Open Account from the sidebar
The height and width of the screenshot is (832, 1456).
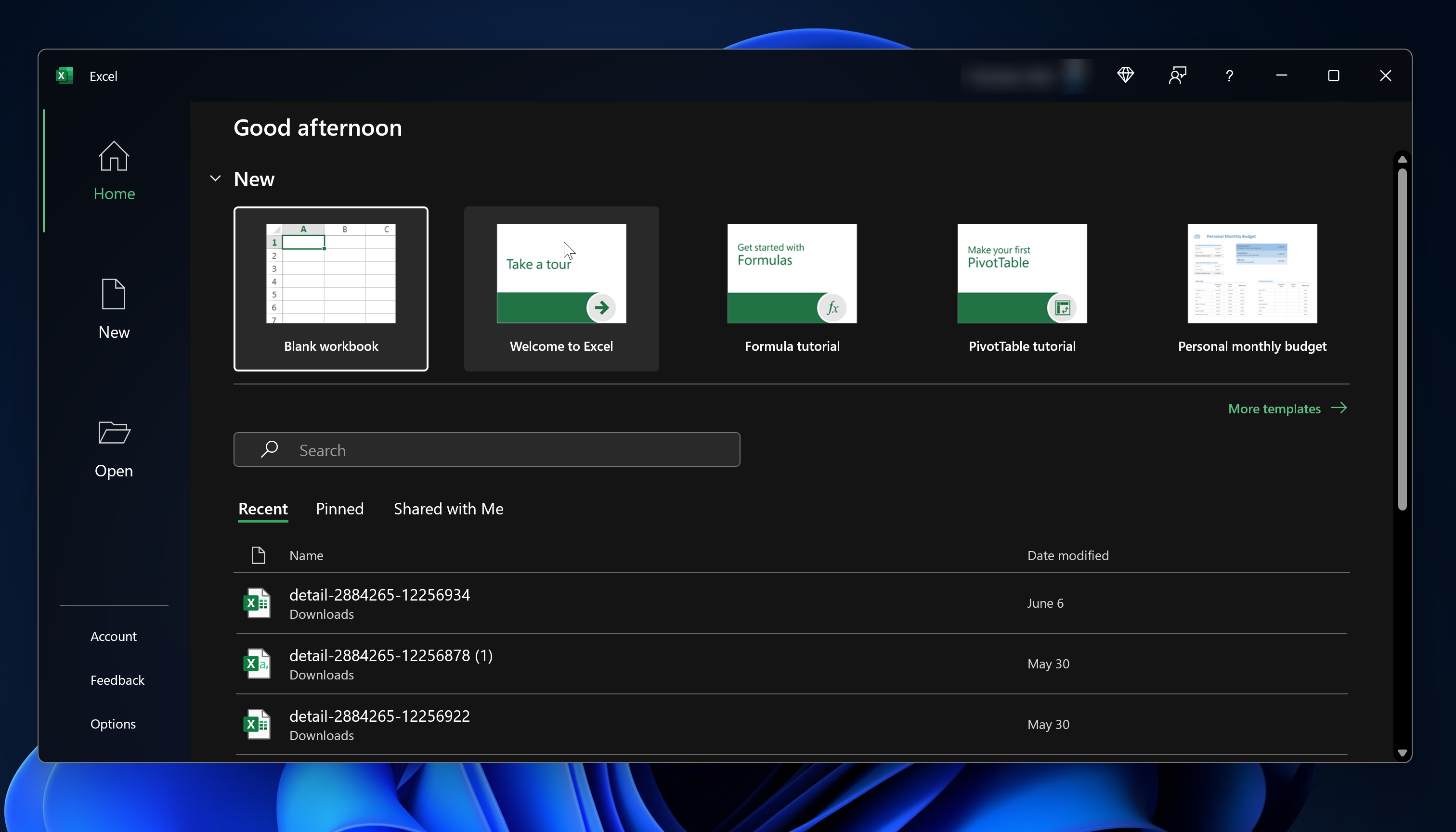113,636
